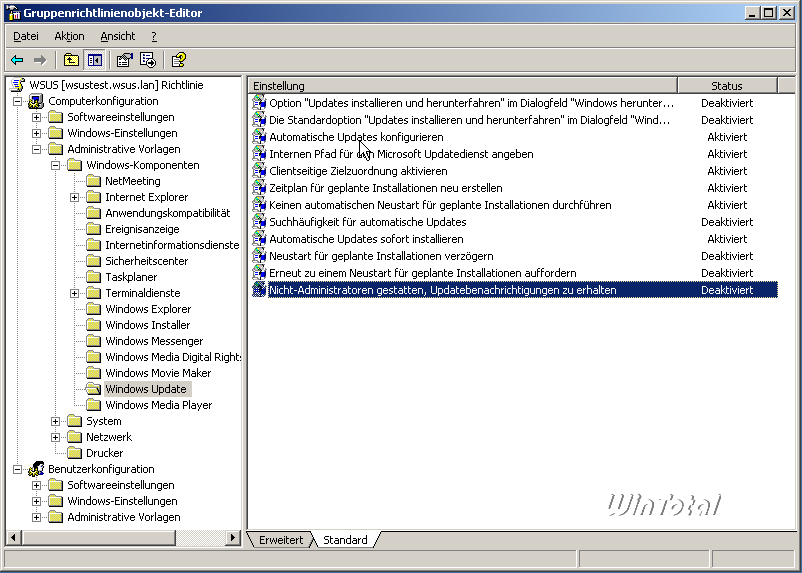Select the Internetinformationsdienste tree item
This screenshot has width=802, height=573.
(x=172, y=245)
